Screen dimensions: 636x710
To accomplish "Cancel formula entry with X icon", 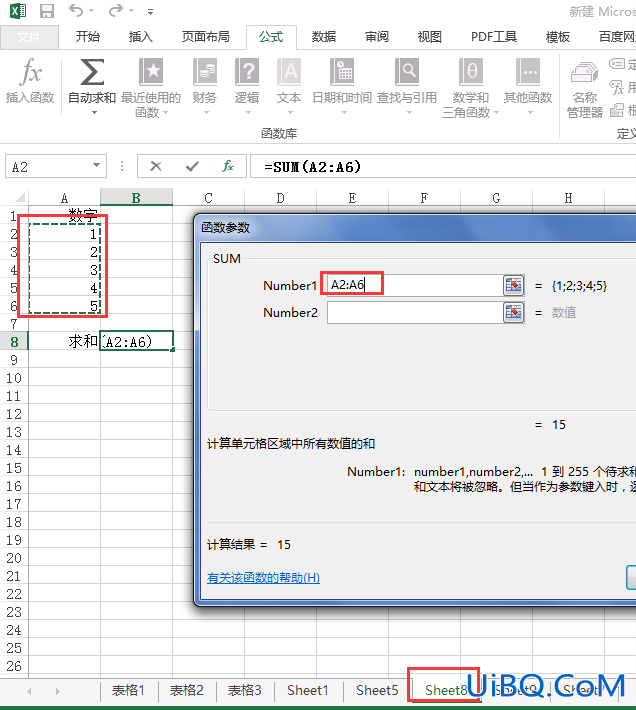I will (156, 166).
